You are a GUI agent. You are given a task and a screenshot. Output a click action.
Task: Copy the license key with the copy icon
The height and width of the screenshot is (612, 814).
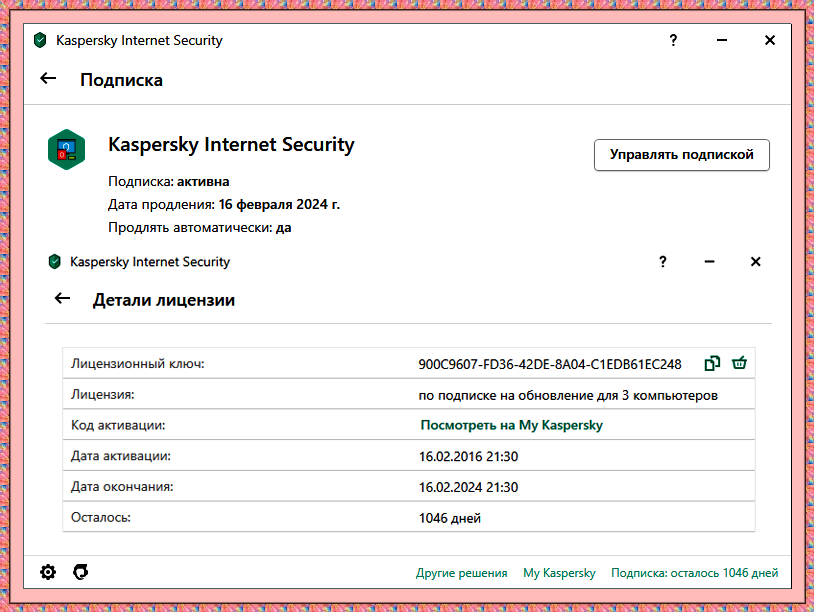coord(712,363)
